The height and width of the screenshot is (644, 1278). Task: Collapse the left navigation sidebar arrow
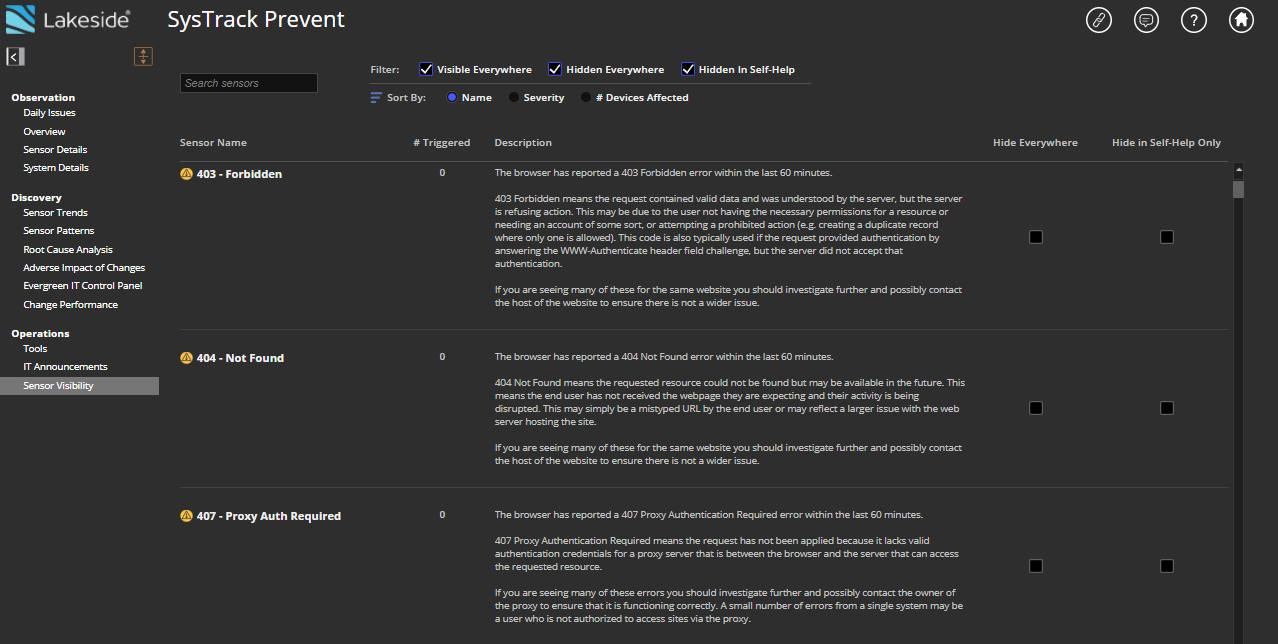(x=15, y=56)
